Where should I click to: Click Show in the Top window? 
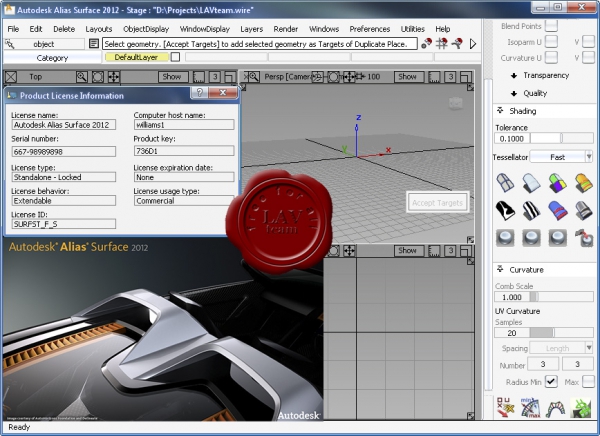tap(172, 77)
